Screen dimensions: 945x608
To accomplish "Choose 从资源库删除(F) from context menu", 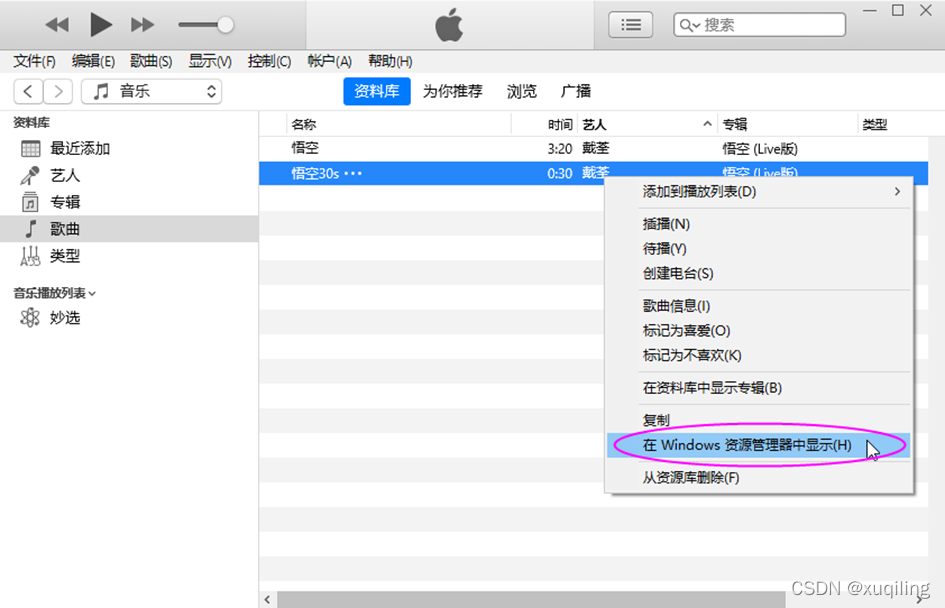I will tap(759, 478).
